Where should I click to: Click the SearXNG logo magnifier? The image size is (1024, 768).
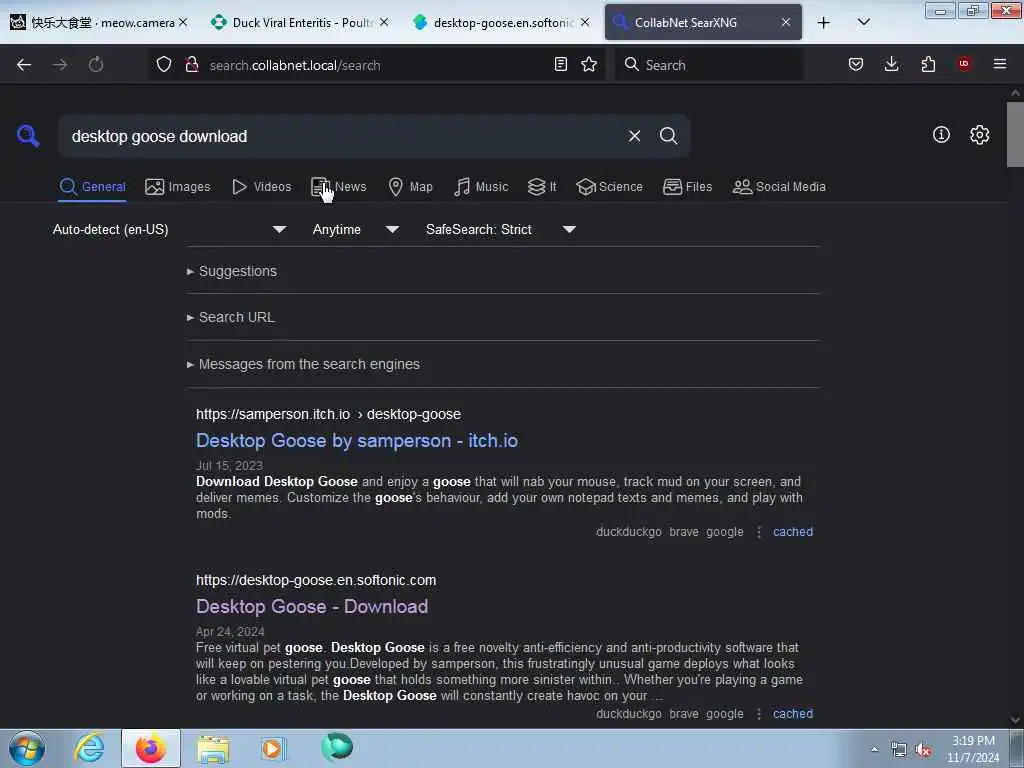(28, 136)
